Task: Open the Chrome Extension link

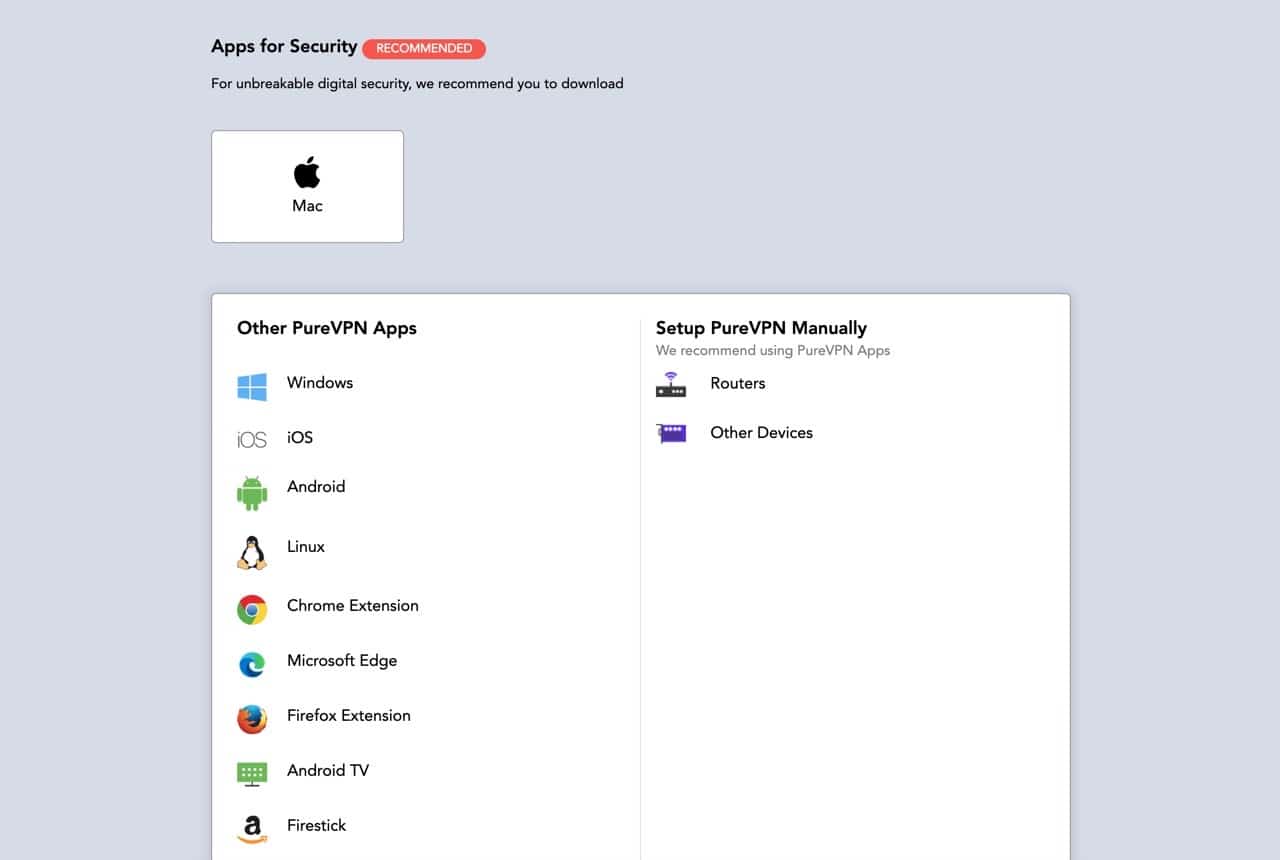Action: point(353,606)
